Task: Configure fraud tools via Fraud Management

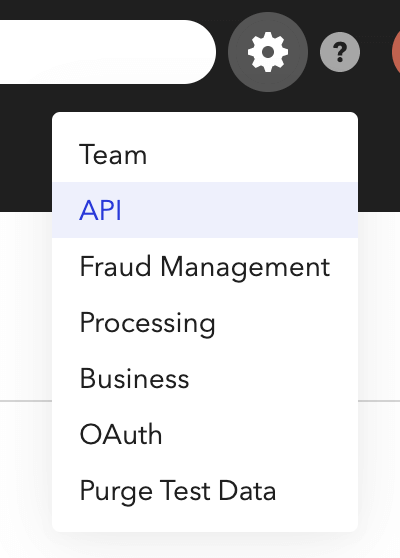Action: (205, 266)
